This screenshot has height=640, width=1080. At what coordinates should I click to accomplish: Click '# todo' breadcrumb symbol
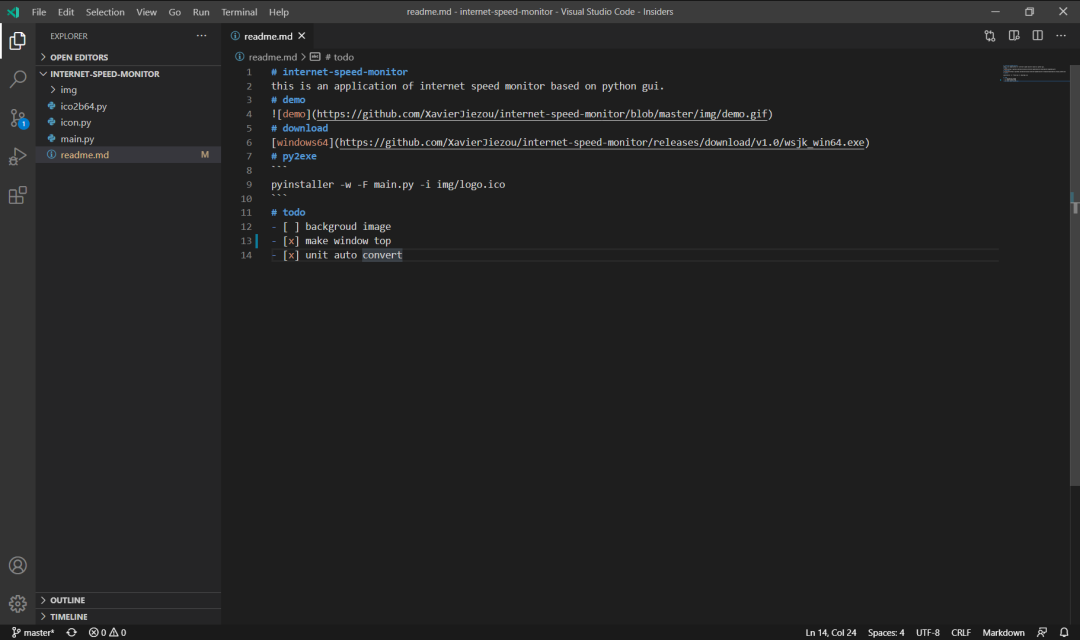pos(339,57)
